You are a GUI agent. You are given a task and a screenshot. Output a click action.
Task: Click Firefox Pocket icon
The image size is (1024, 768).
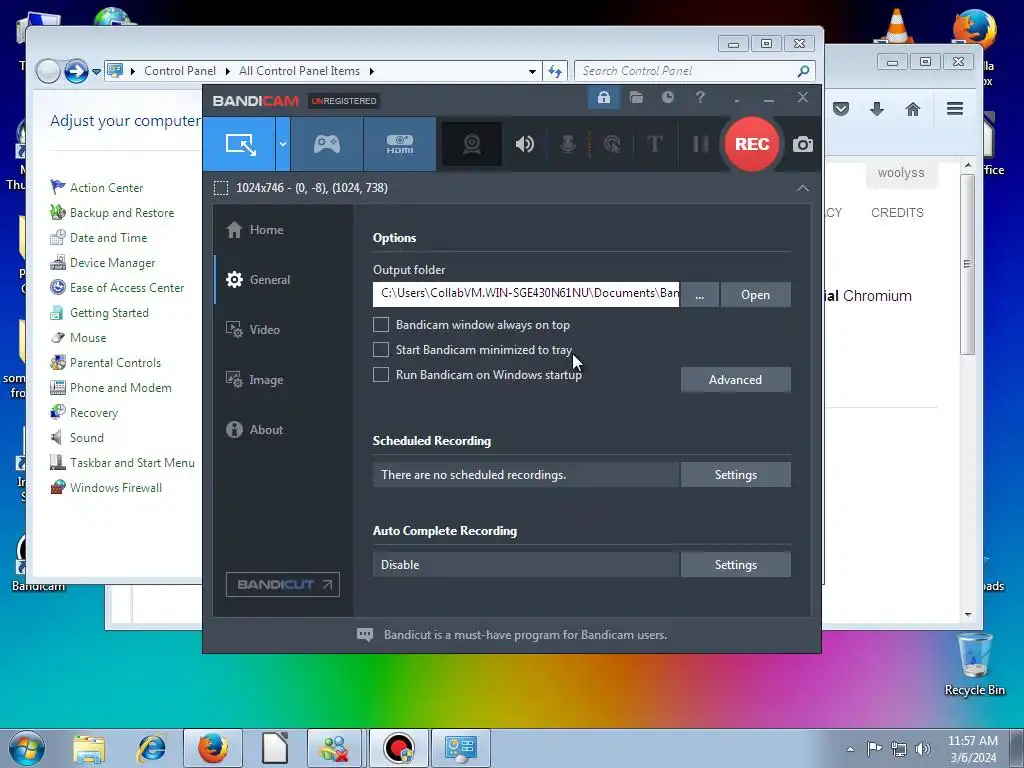point(841,108)
